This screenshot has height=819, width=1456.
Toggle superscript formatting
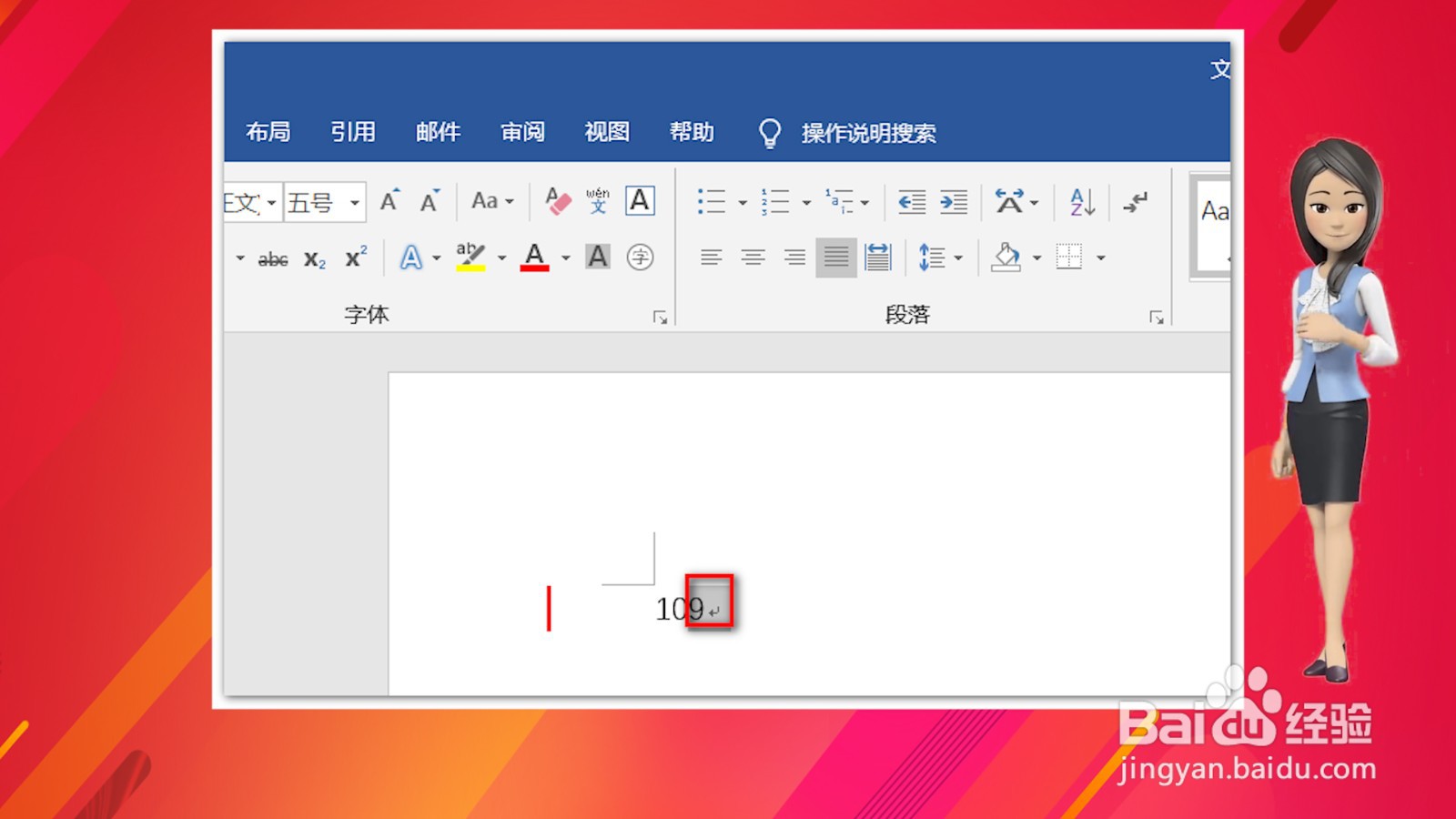pyautogui.click(x=356, y=258)
